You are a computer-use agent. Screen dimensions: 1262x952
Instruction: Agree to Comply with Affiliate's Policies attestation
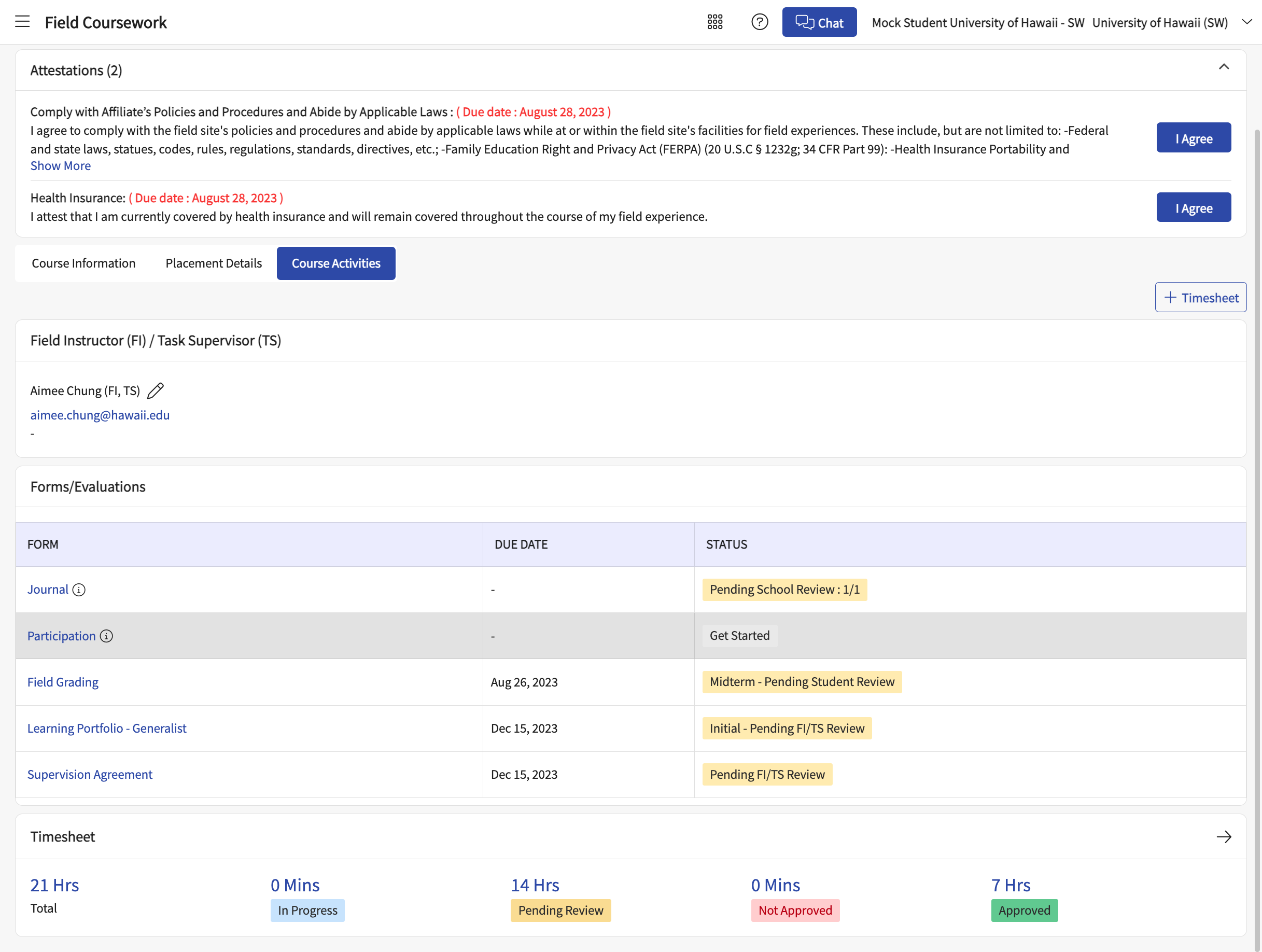pos(1193,137)
